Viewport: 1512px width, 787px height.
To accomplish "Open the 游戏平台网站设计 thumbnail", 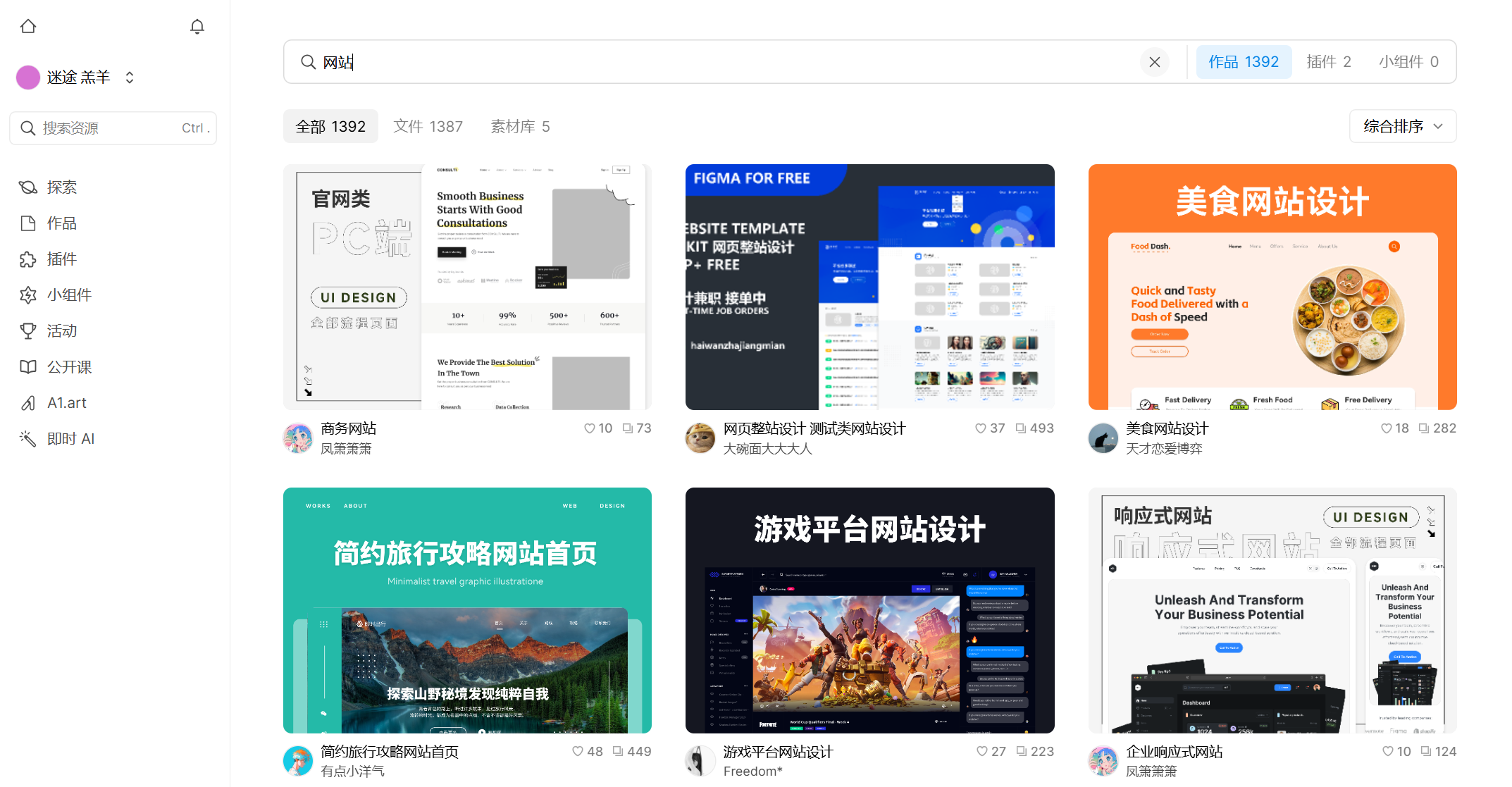I will click(870, 608).
